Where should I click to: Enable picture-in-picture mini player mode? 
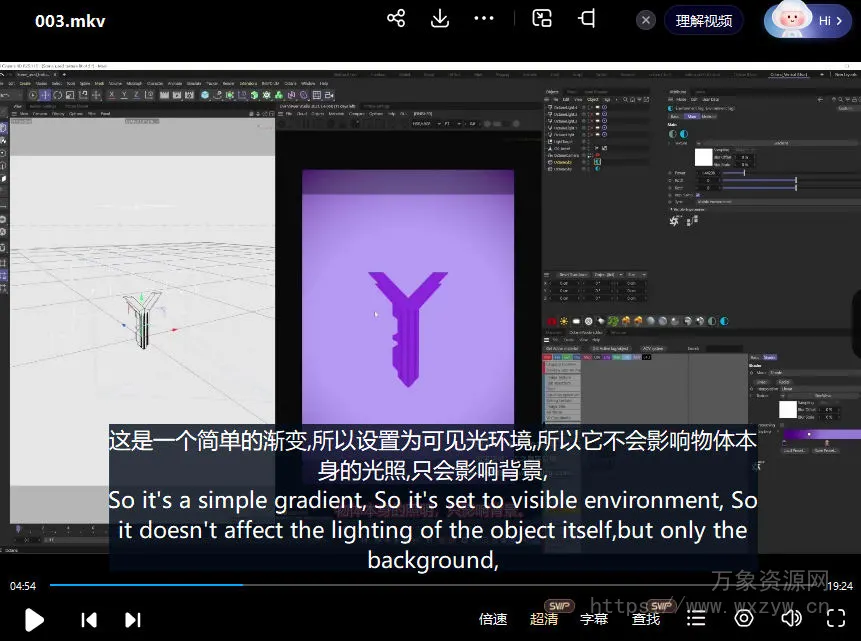(542, 19)
